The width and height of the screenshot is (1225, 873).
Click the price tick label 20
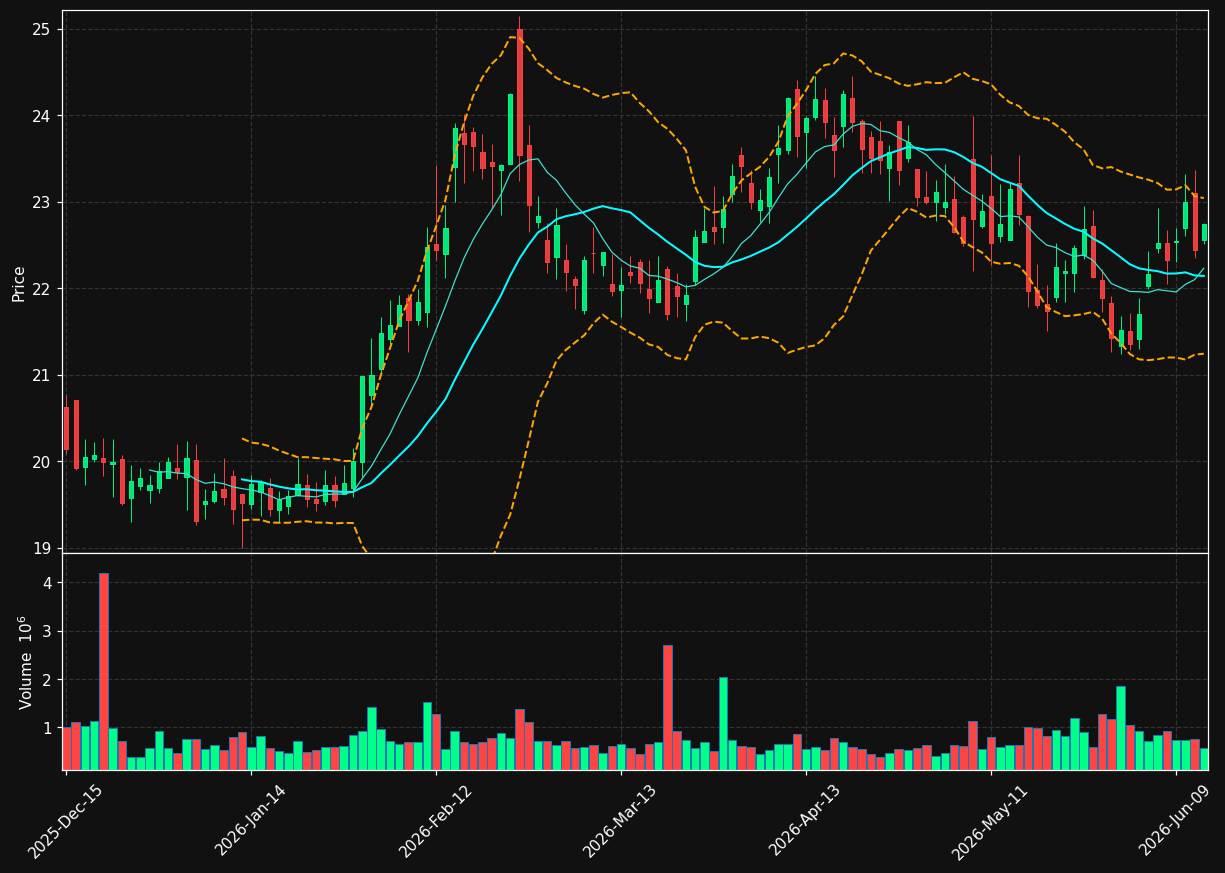coord(41,462)
